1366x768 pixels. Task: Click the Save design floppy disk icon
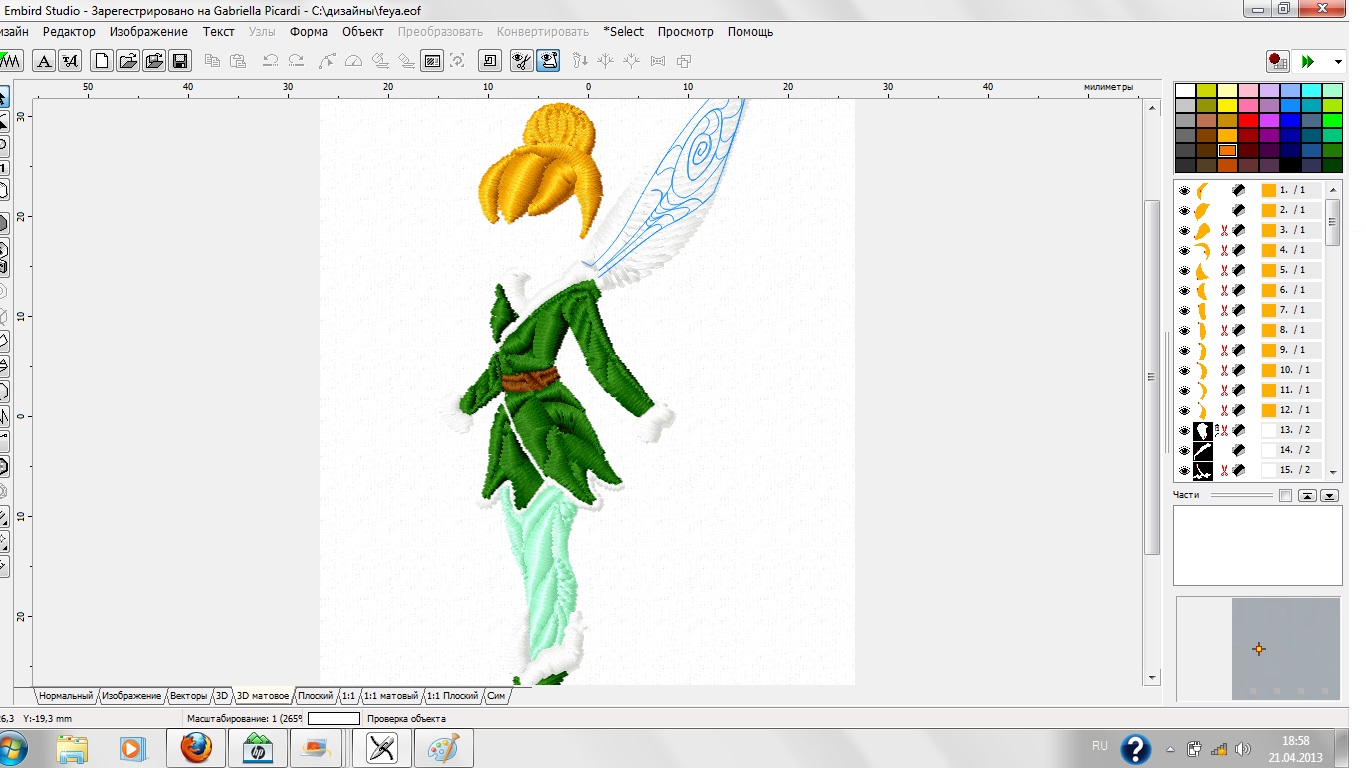180,61
